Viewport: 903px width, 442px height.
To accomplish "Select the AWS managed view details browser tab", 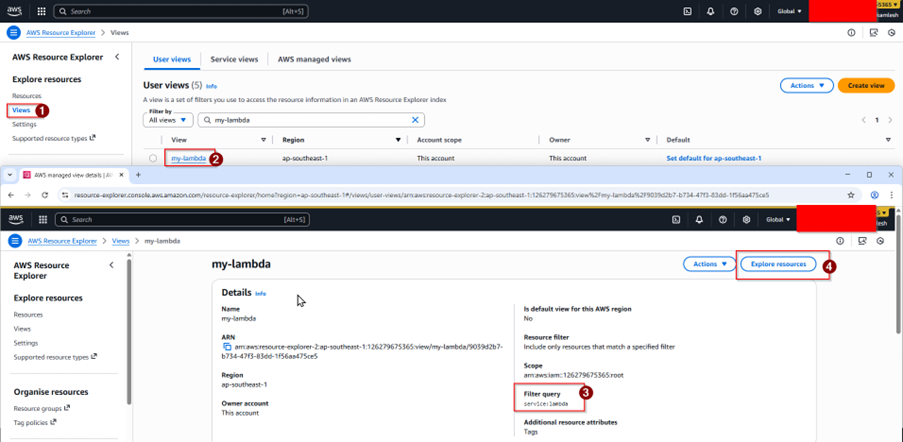I will pos(73,174).
